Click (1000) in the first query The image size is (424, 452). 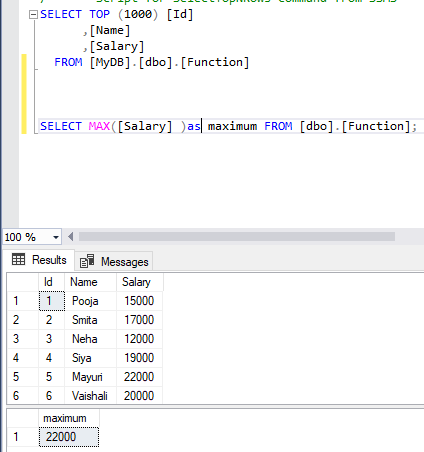click(x=138, y=14)
